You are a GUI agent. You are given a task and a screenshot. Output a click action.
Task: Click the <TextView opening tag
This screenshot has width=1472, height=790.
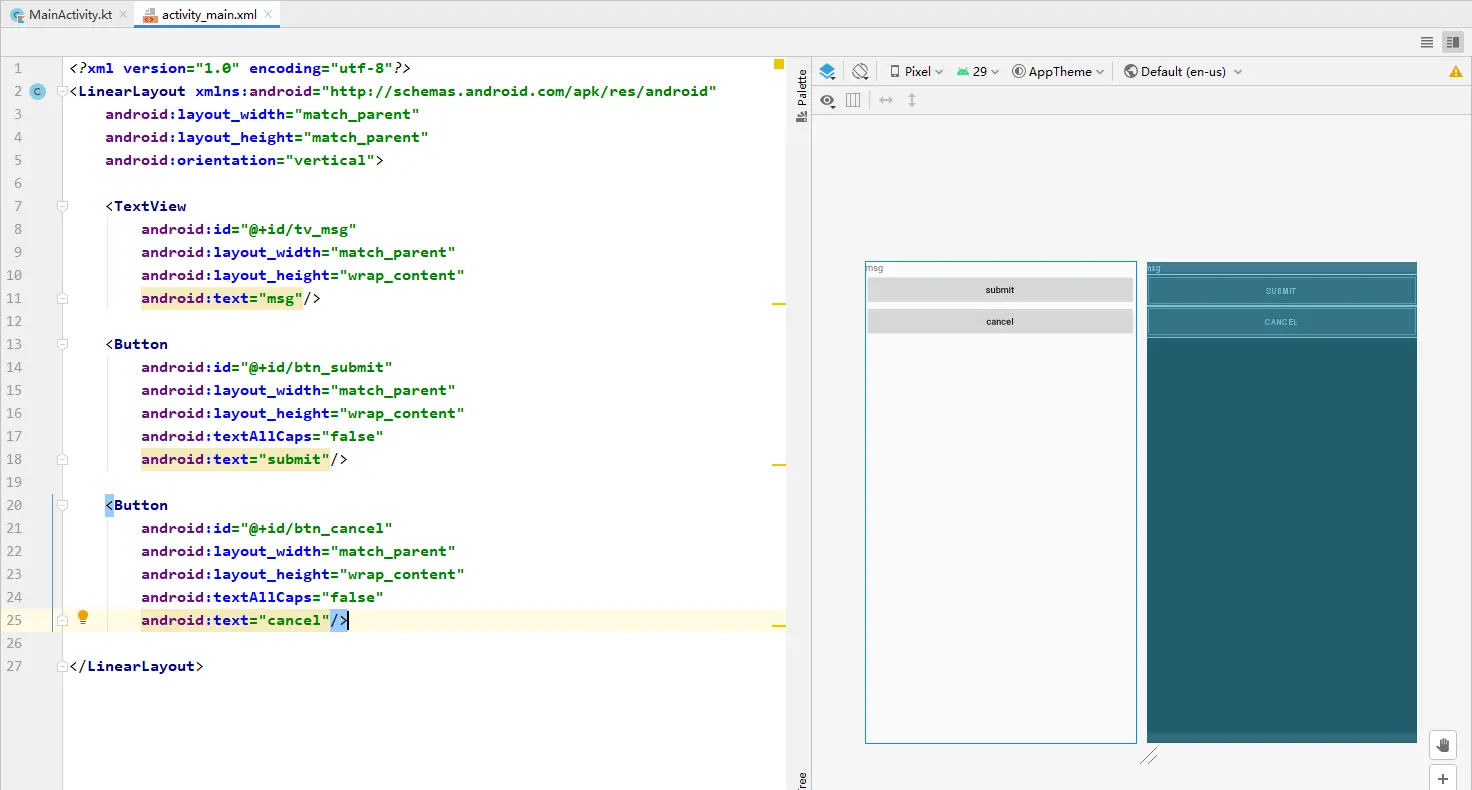click(x=146, y=206)
